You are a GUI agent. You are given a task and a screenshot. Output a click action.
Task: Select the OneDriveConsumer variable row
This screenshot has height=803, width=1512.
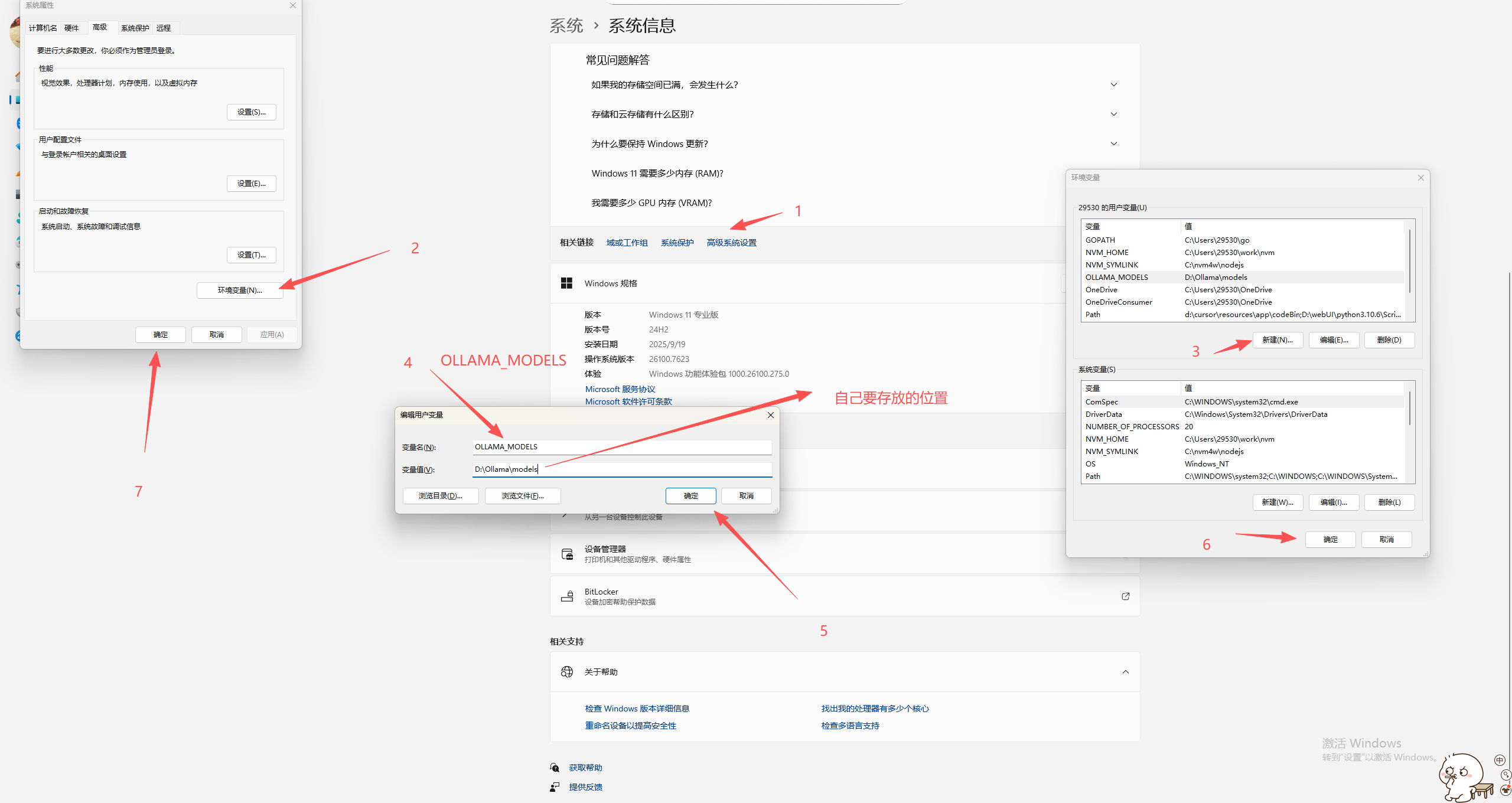pyautogui.click(x=1243, y=302)
